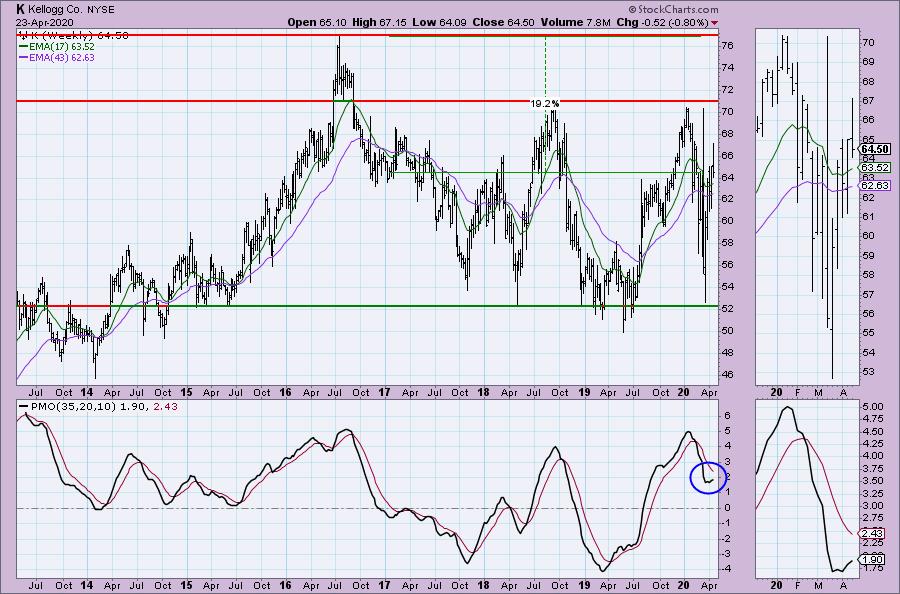Click the 19.2% measurement annotation label

tap(544, 104)
